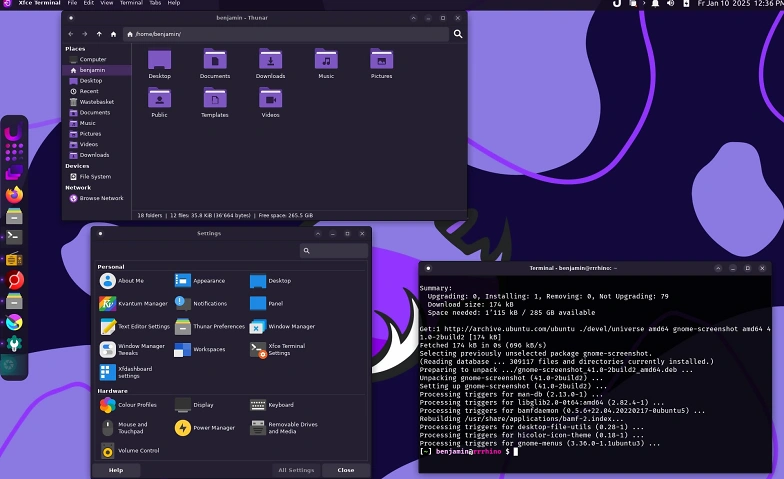Open volume indicator in top panel
784x479 pixels.
(670, 4)
